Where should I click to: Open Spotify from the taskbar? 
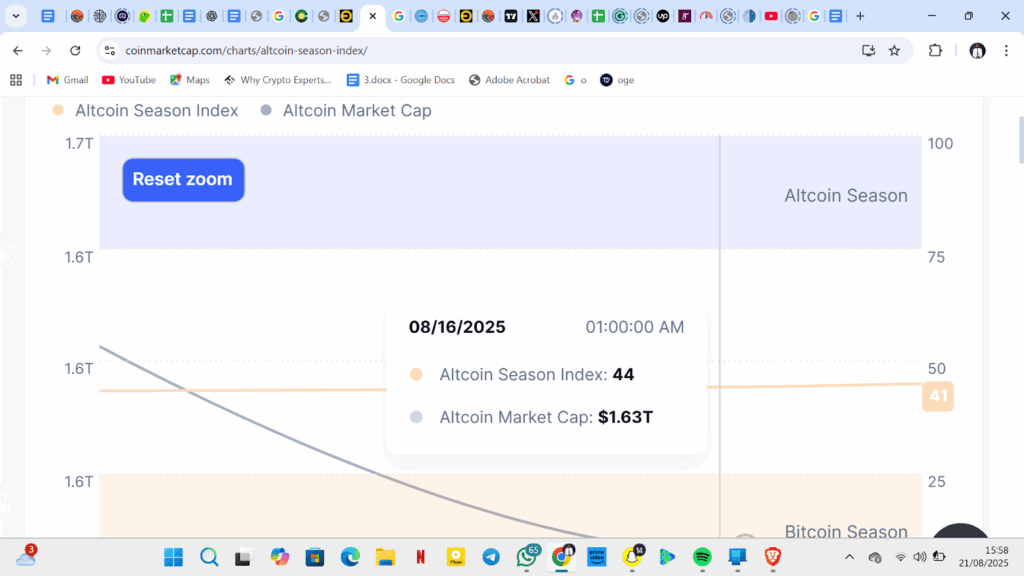pos(702,557)
